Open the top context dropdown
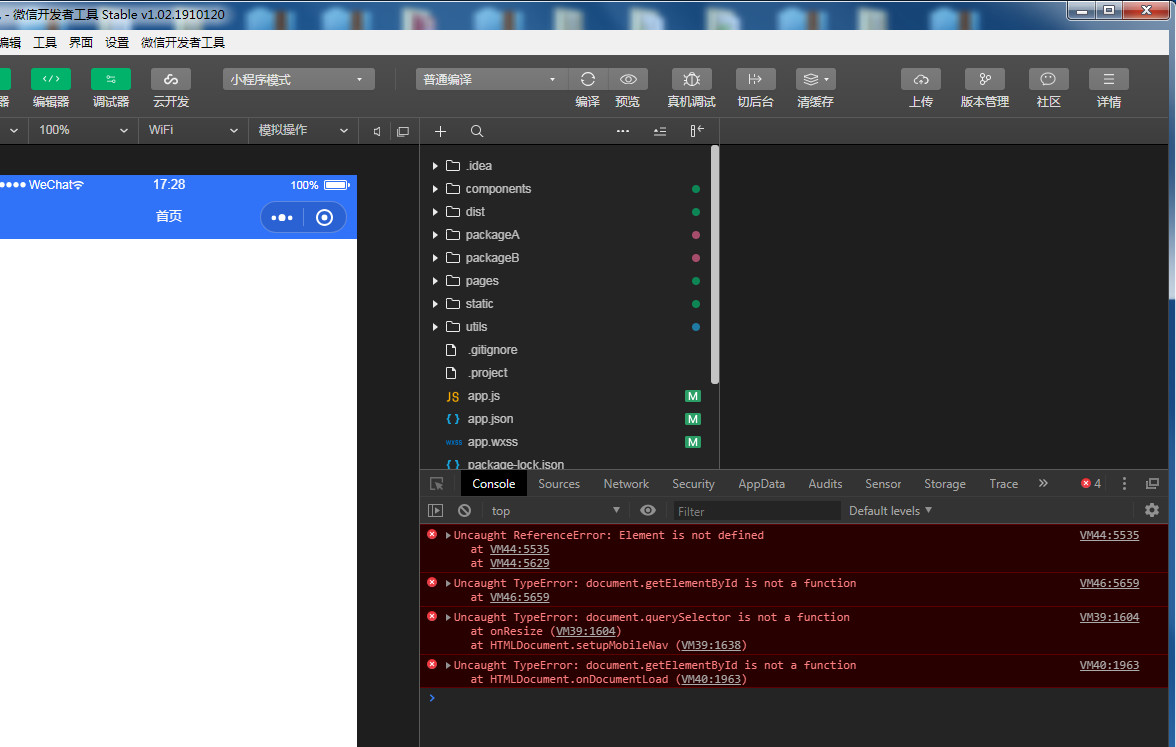The image size is (1176, 747). pos(556,511)
